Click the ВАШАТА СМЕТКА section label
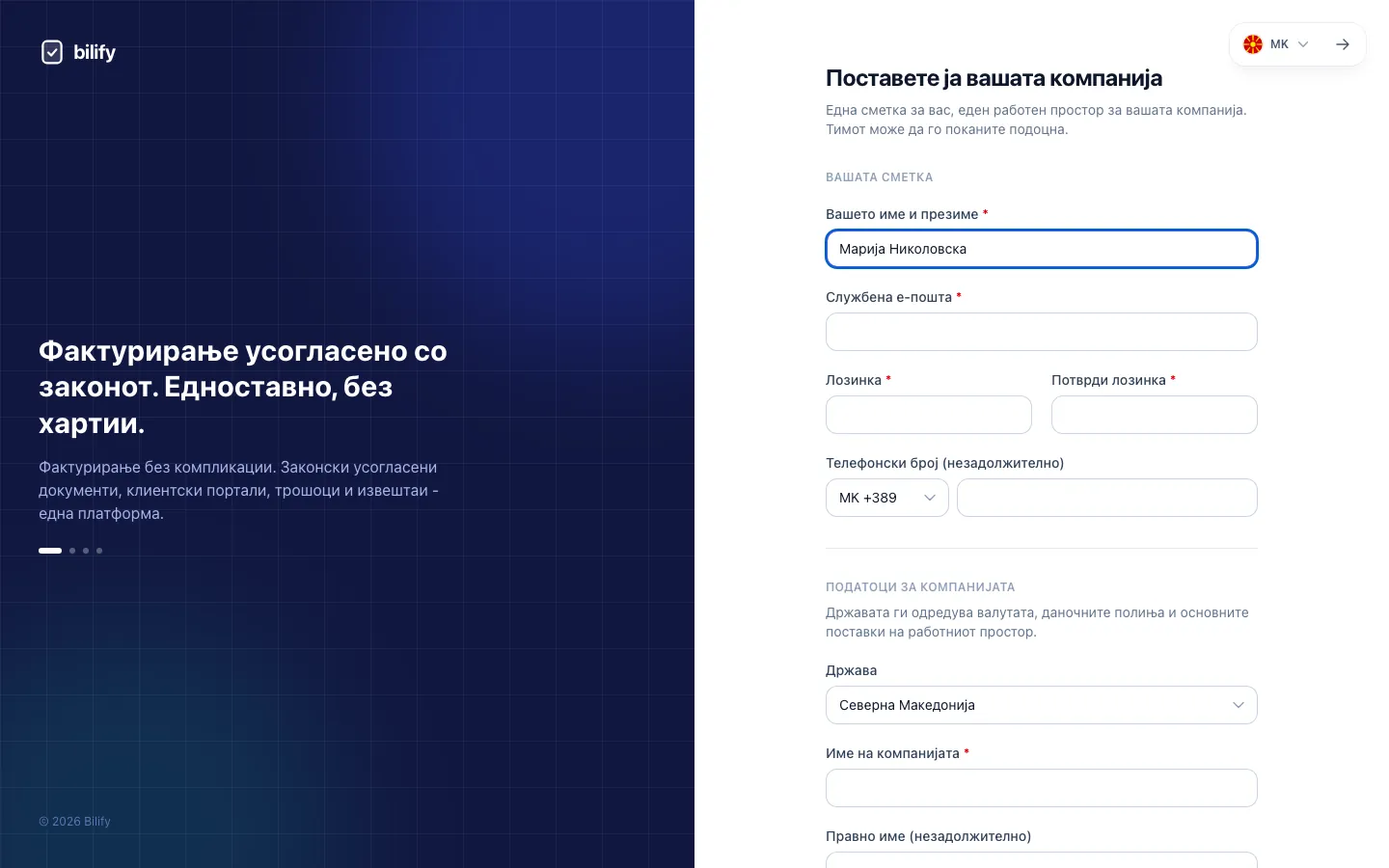 coord(880,177)
